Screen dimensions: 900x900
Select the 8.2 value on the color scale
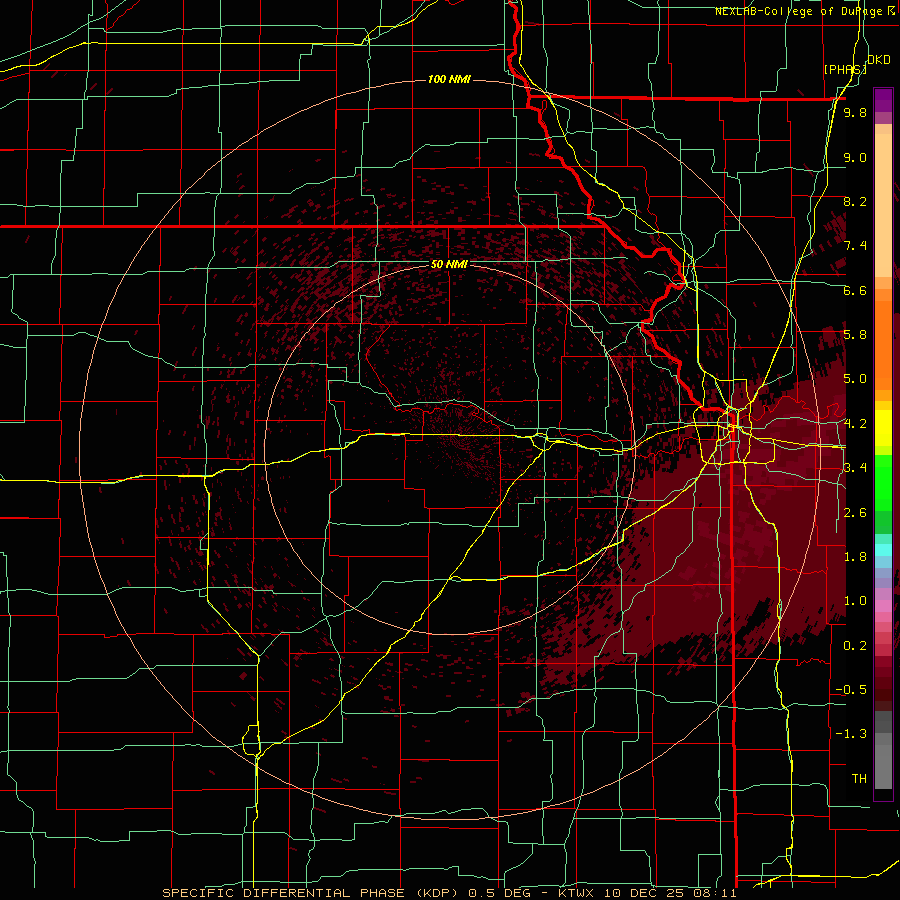855,201
